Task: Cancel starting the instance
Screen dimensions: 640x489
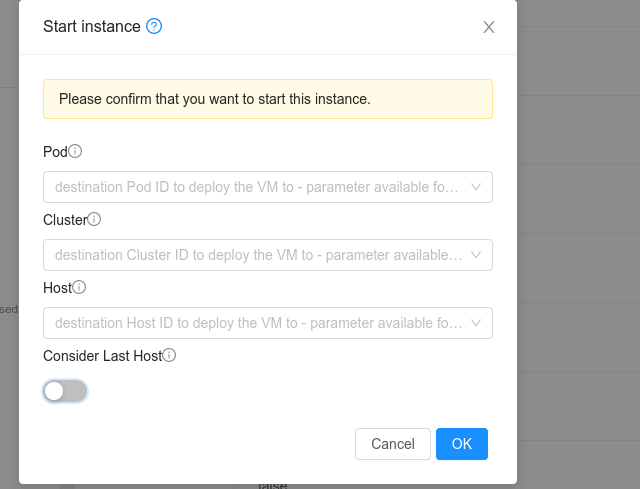Action: (x=393, y=444)
